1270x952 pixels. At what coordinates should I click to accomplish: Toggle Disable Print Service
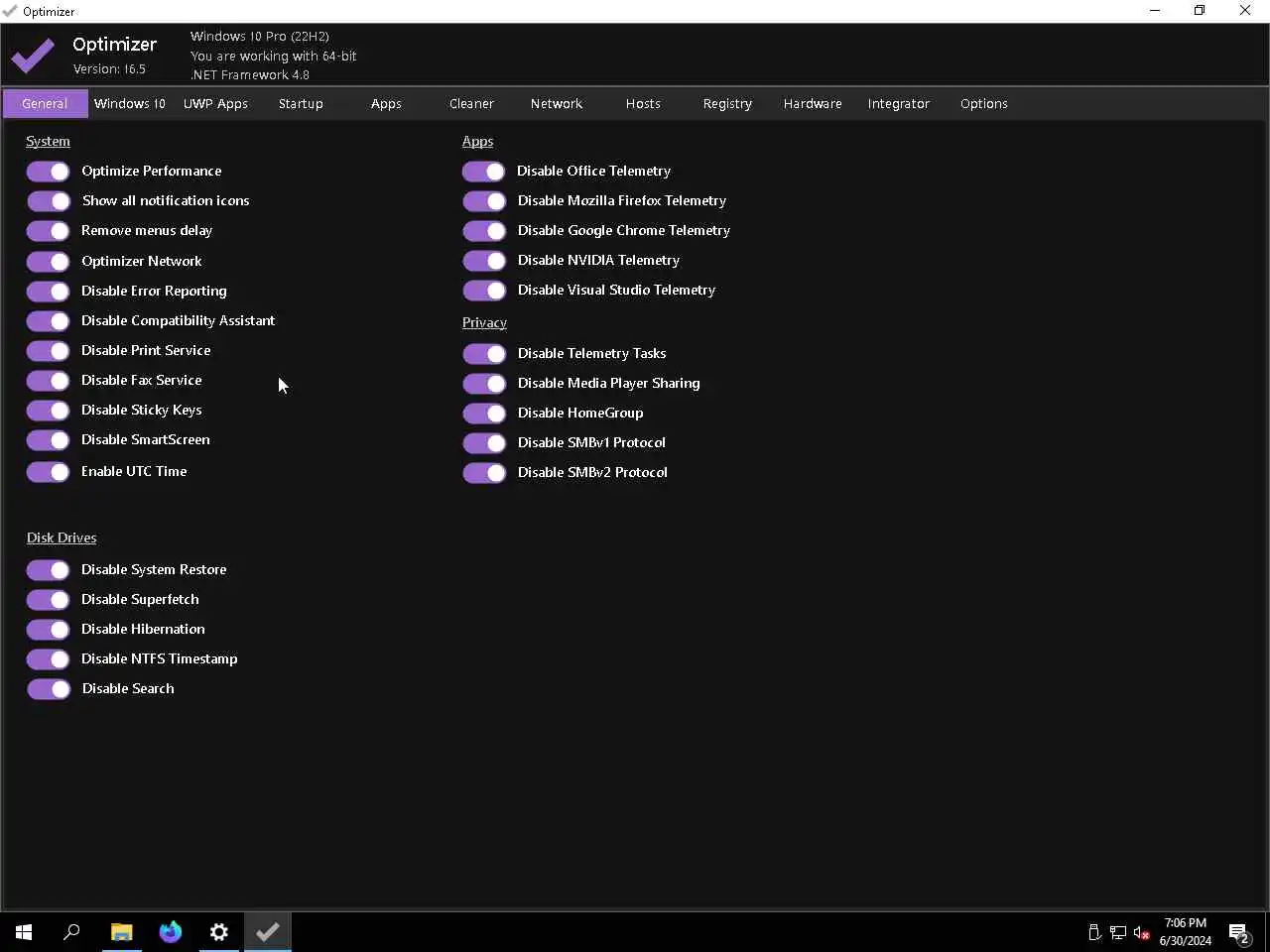(x=48, y=351)
